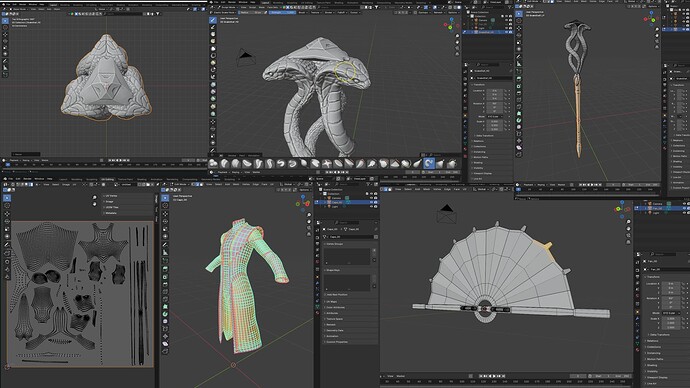Toggle perspective/orthographic icon in the fan viewport
The height and width of the screenshot is (388, 690).
tap(628, 242)
